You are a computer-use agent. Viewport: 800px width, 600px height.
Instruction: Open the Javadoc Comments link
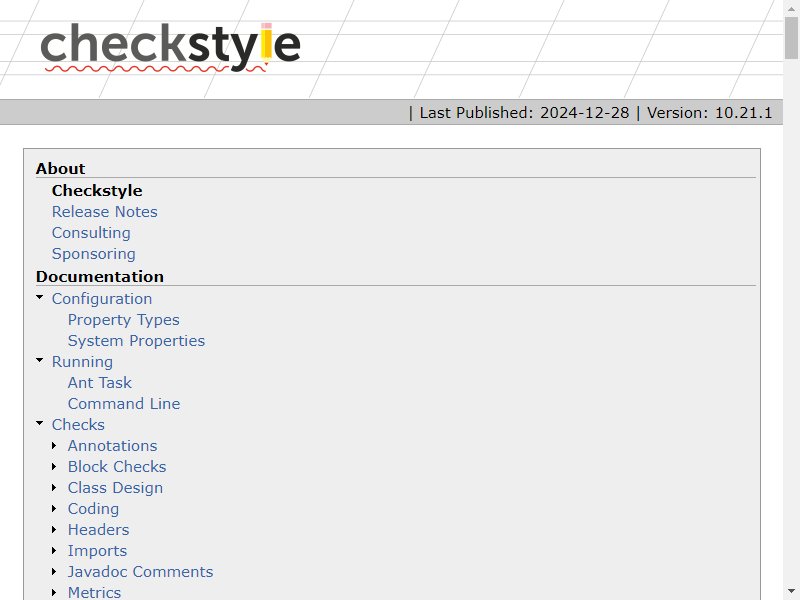click(140, 571)
